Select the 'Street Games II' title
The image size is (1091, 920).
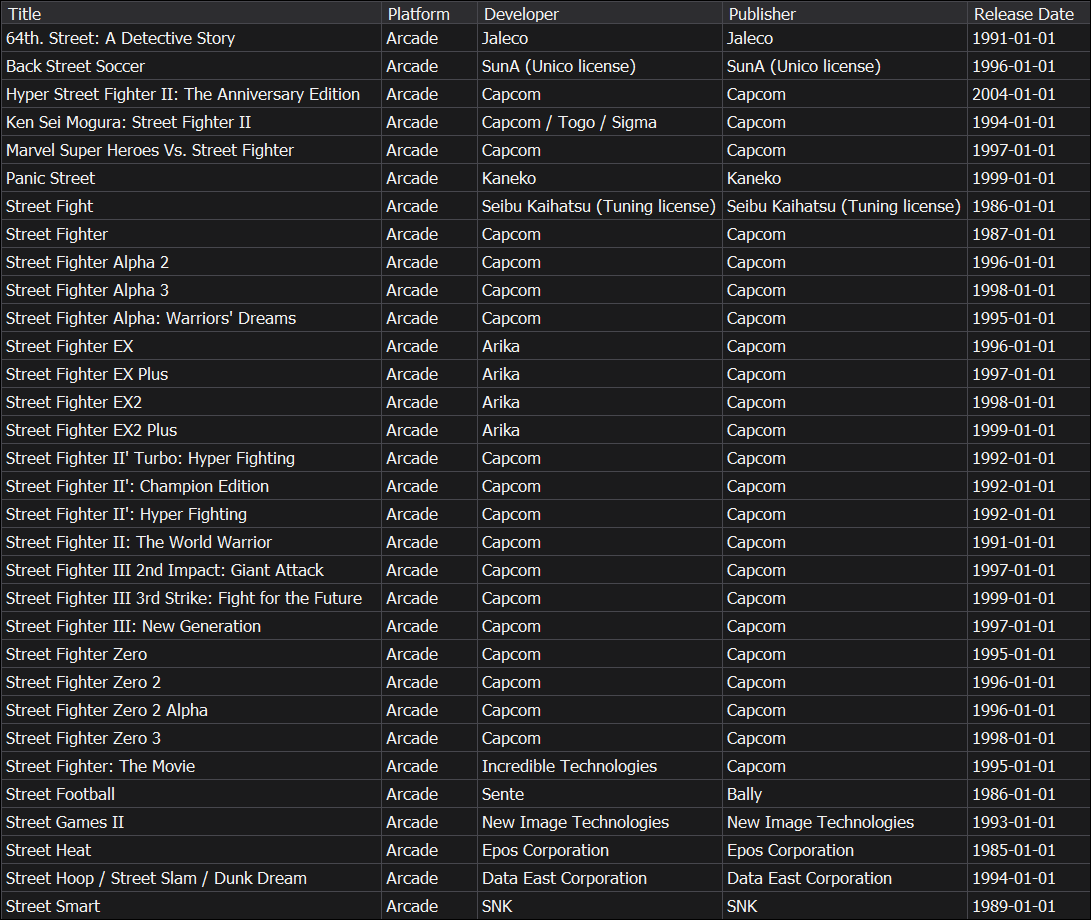coord(65,823)
